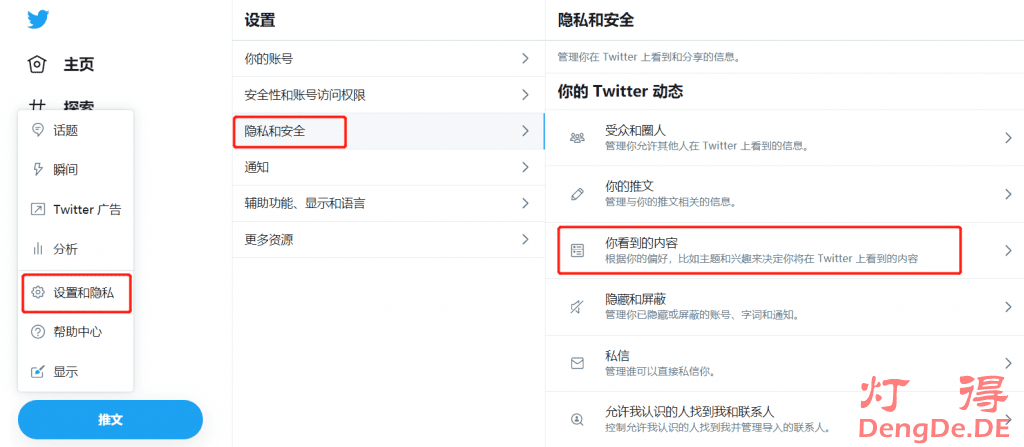The height and width of the screenshot is (447, 1024).
Task: Click chevron on 隐私和安全 row
Action: coord(525,131)
